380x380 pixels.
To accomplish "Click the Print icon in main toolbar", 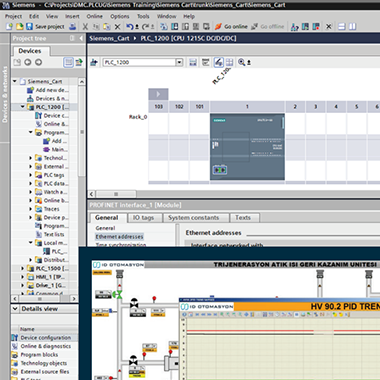I will pyautogui.click(x=72, y=26).
